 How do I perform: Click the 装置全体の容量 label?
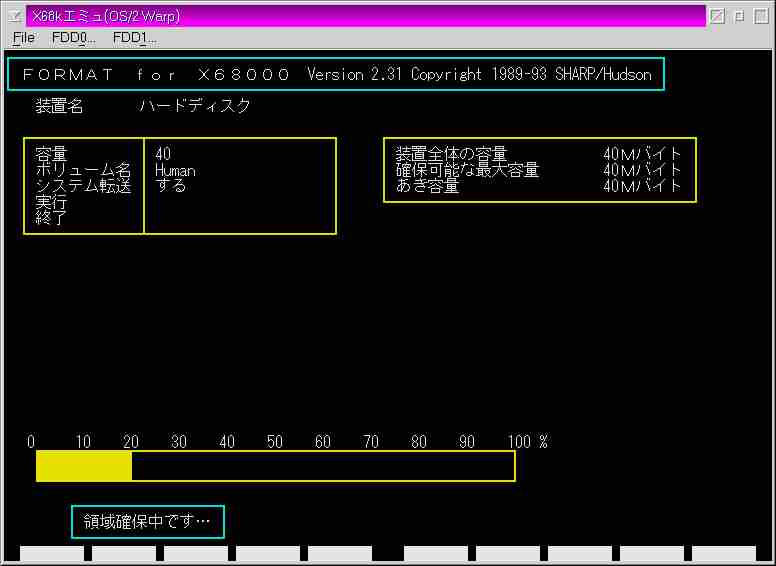(451, 154)
